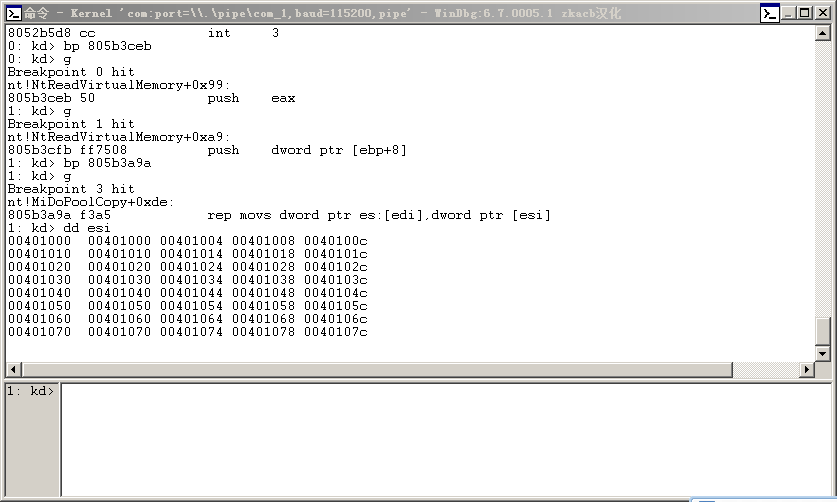The height and width of the screenshot is (502, 837).
Task: Click 'nt!NtReadVirtualMemory+0x99:' text
Action: [x=119, y=85]
